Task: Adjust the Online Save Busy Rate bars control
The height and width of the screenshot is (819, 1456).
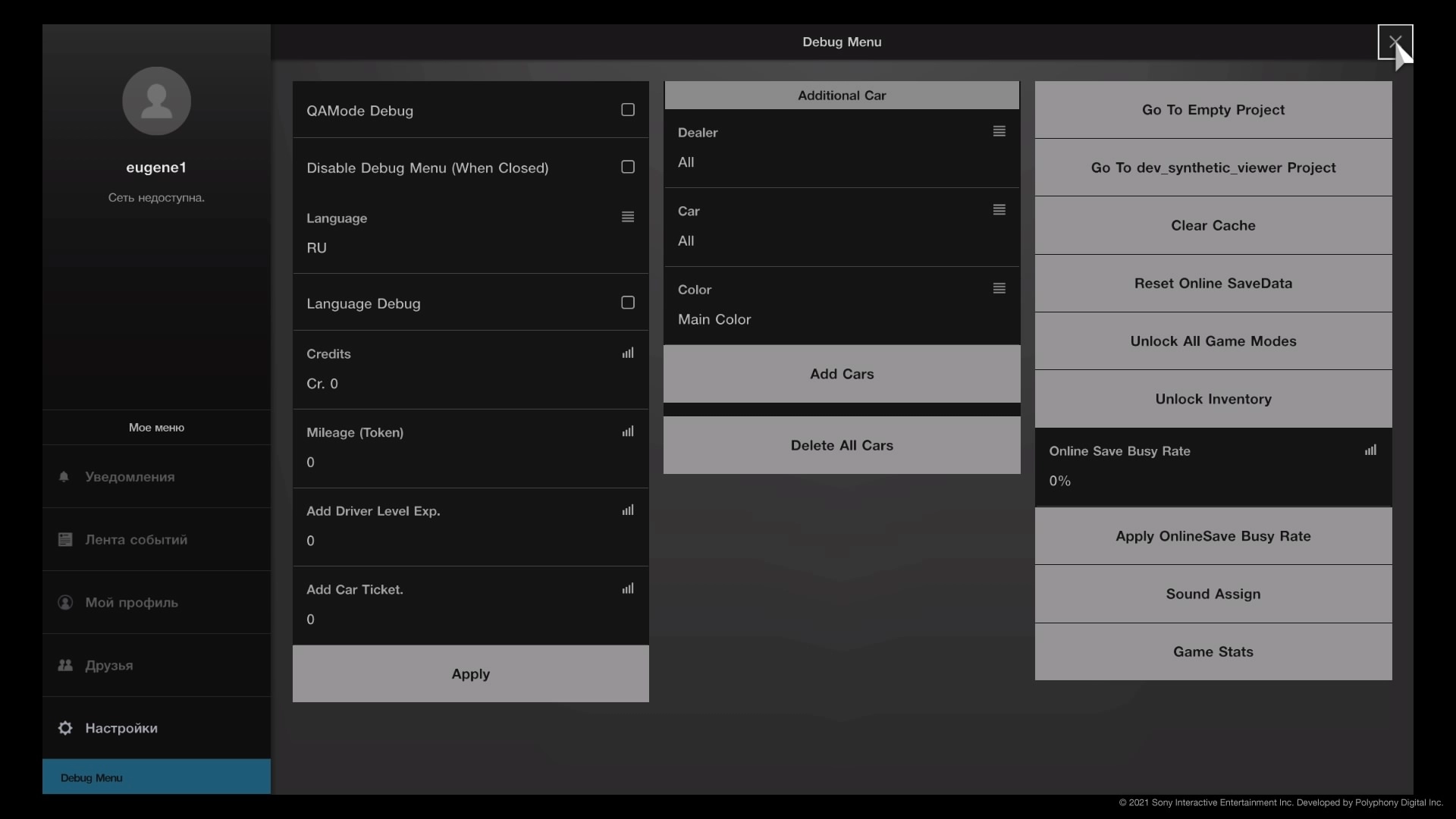Action: tap(1370, 450)
